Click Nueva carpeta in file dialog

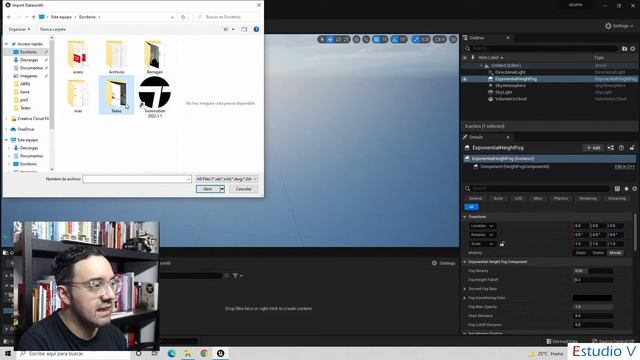point(53,29)
